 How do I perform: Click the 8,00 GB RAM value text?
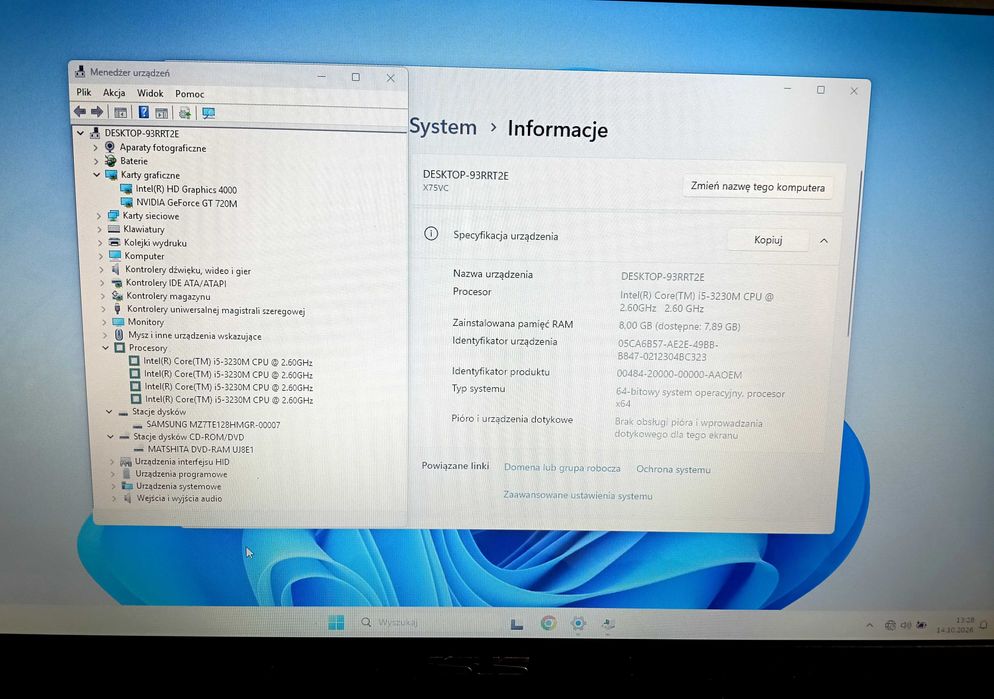click(x=679, y=326)
